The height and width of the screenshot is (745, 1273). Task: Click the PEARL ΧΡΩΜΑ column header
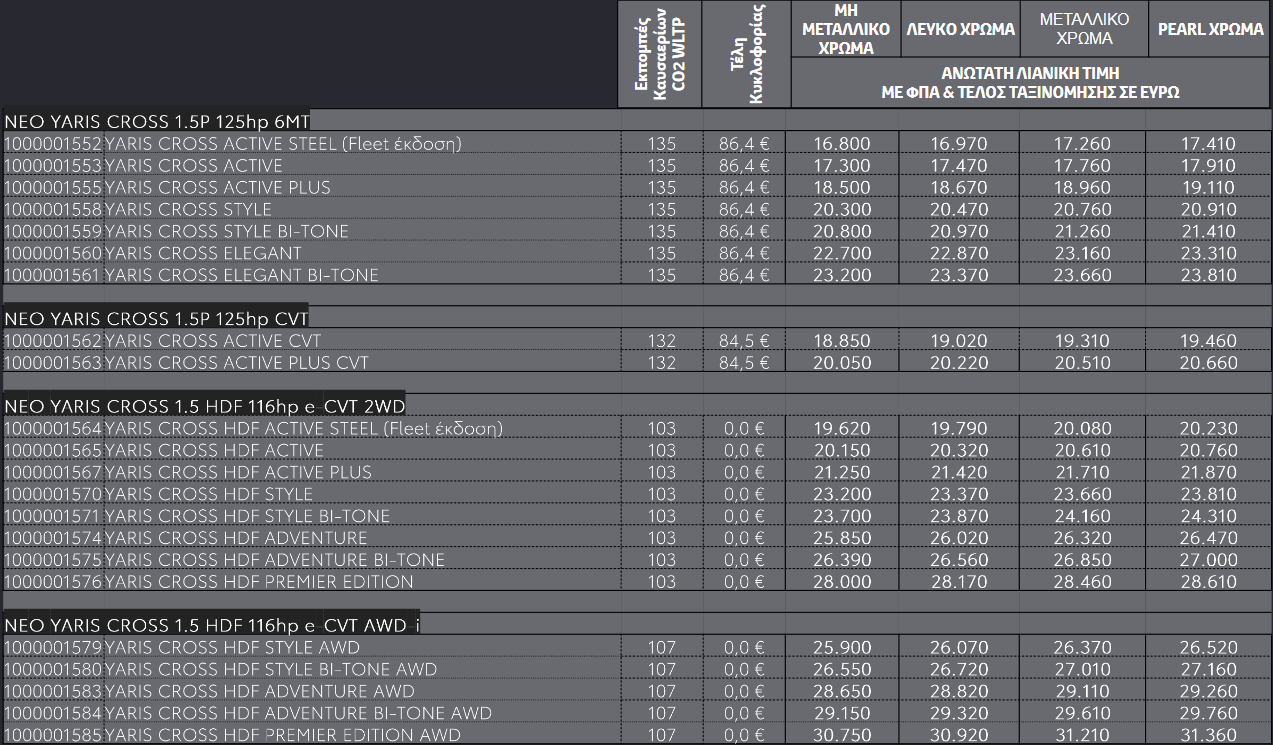coord(1210,30)
